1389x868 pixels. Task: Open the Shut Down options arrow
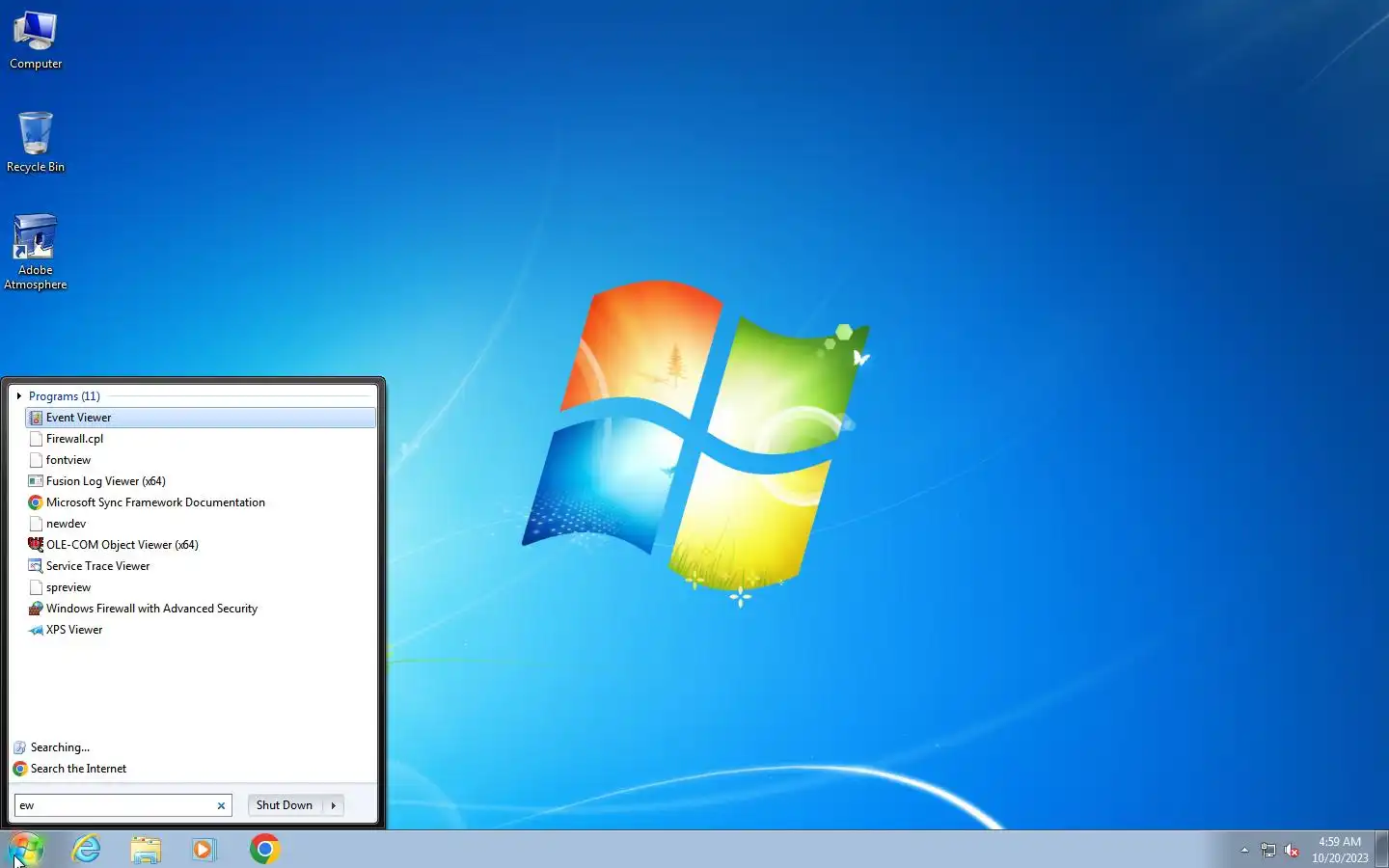coord(334,805)
